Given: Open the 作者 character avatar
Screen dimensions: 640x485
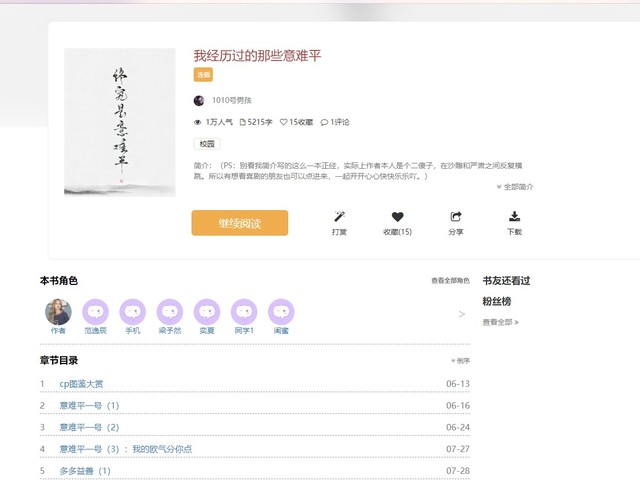Looking at the screenshot, I should 58,312.
